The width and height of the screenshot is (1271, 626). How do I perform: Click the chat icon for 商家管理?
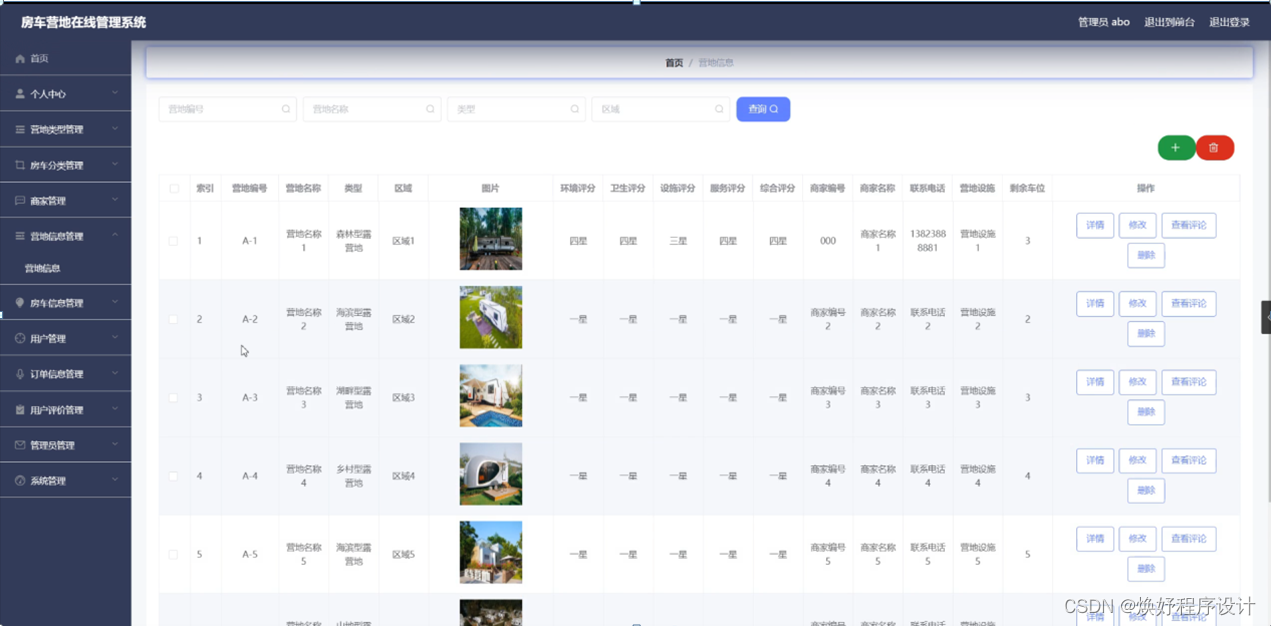20,201
